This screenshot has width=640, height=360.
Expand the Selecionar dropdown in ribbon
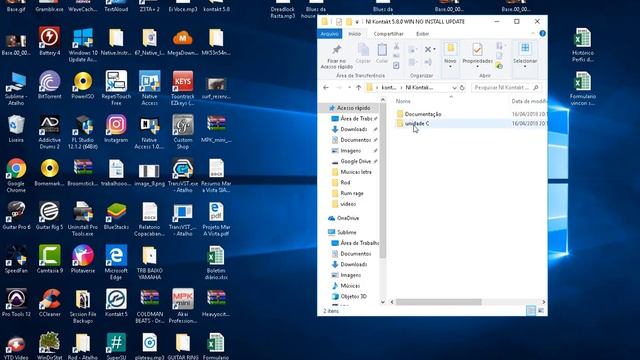(525, 66)
